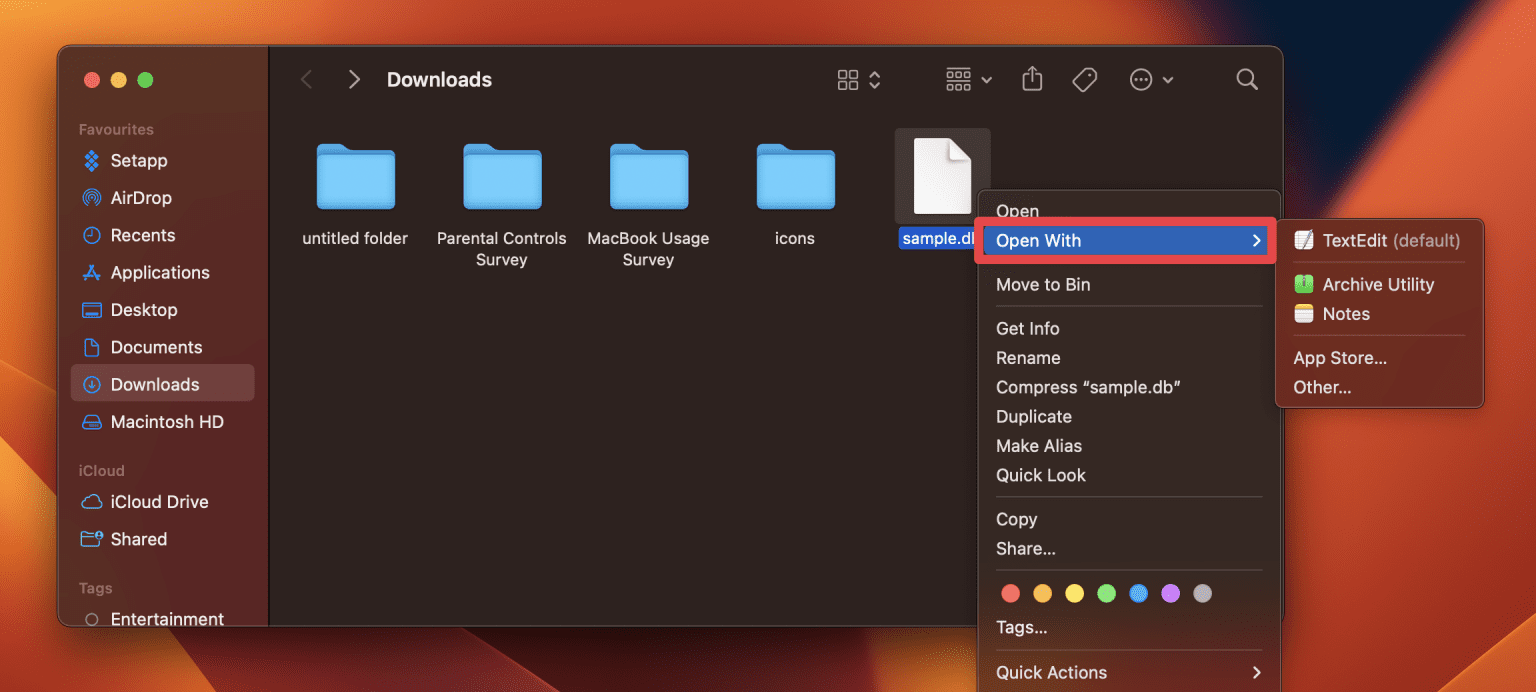Open AirDrop from the sidebar
Viewport: 1536px width, 692px height.
pyautogui.click(x=138, y=197)
